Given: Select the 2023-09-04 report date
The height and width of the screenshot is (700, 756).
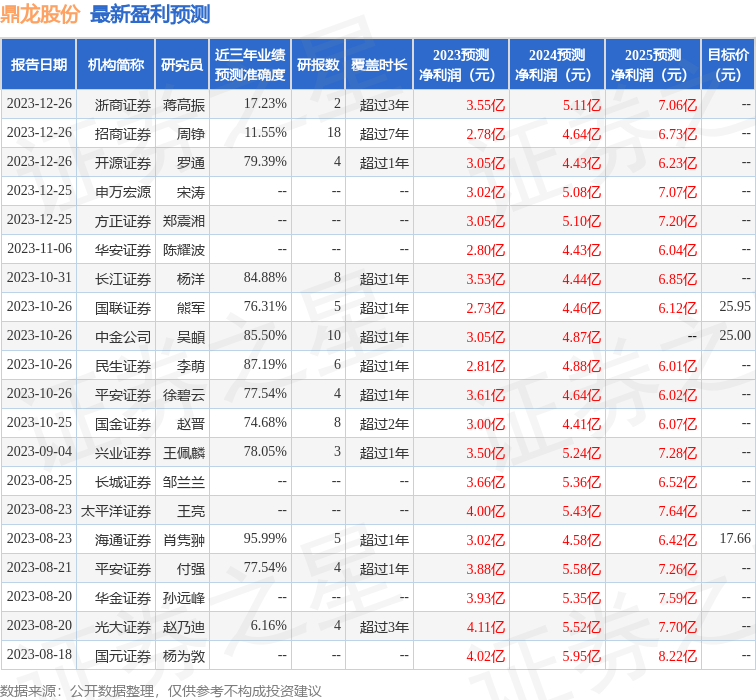Looking at the screenshot, I should (40, 451).
